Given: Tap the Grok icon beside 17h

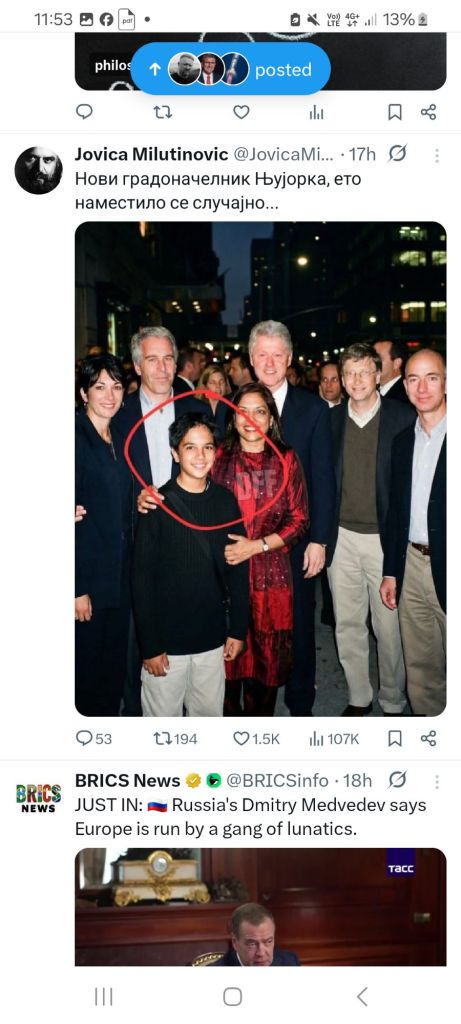Looking at the screenshot, I should tap(397, 154).
